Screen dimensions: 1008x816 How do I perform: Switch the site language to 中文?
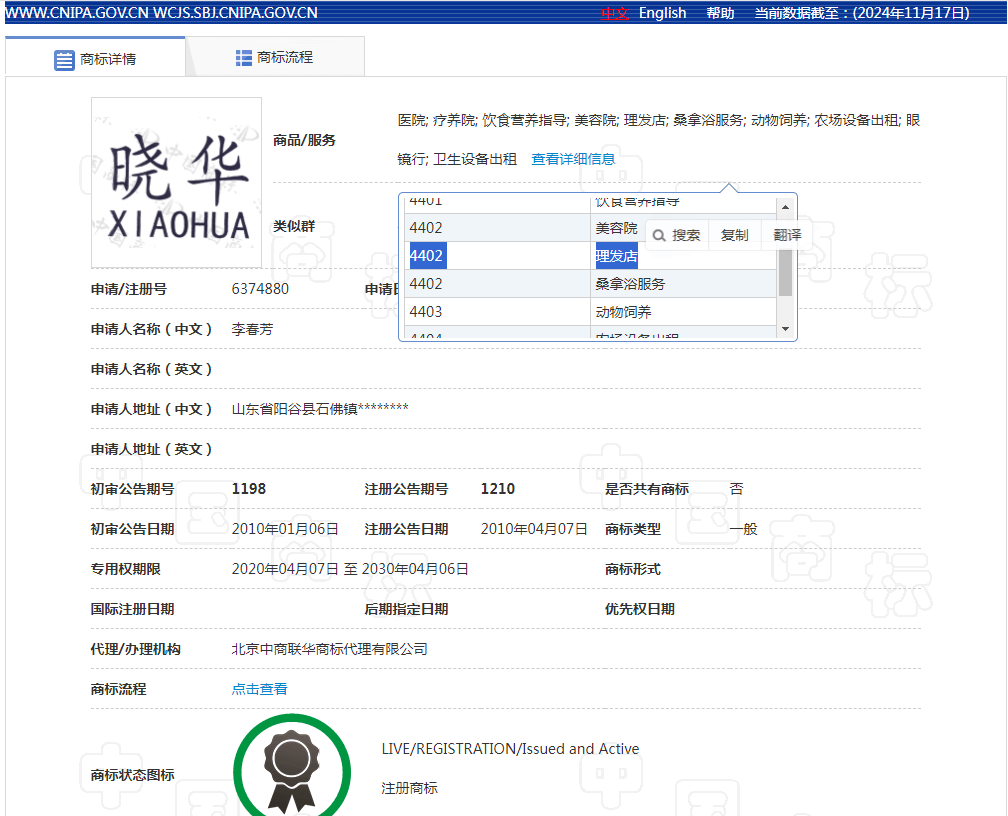tap(613, 13)
